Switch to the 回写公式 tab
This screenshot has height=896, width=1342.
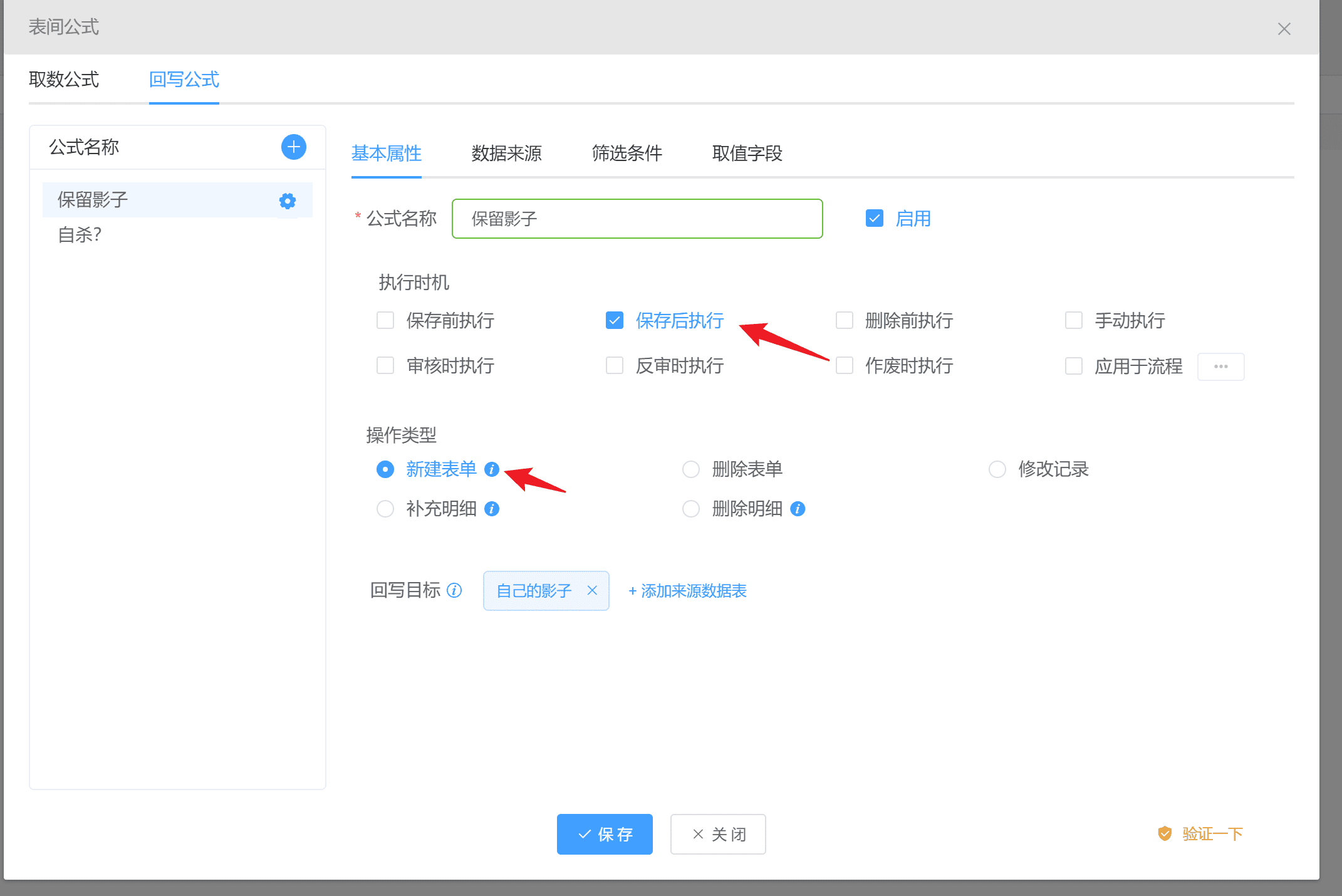(x=184, y=80)
